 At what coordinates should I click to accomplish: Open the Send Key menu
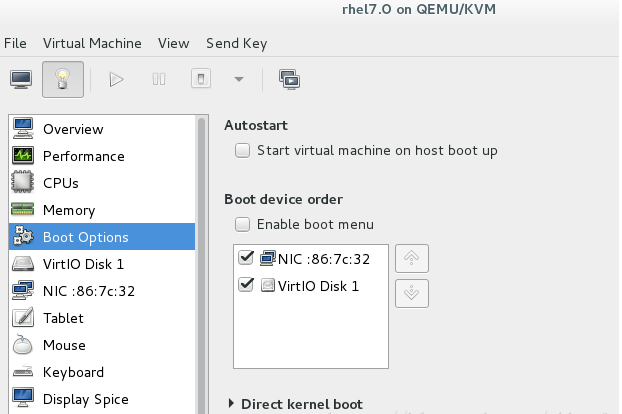tap(236, 43)
